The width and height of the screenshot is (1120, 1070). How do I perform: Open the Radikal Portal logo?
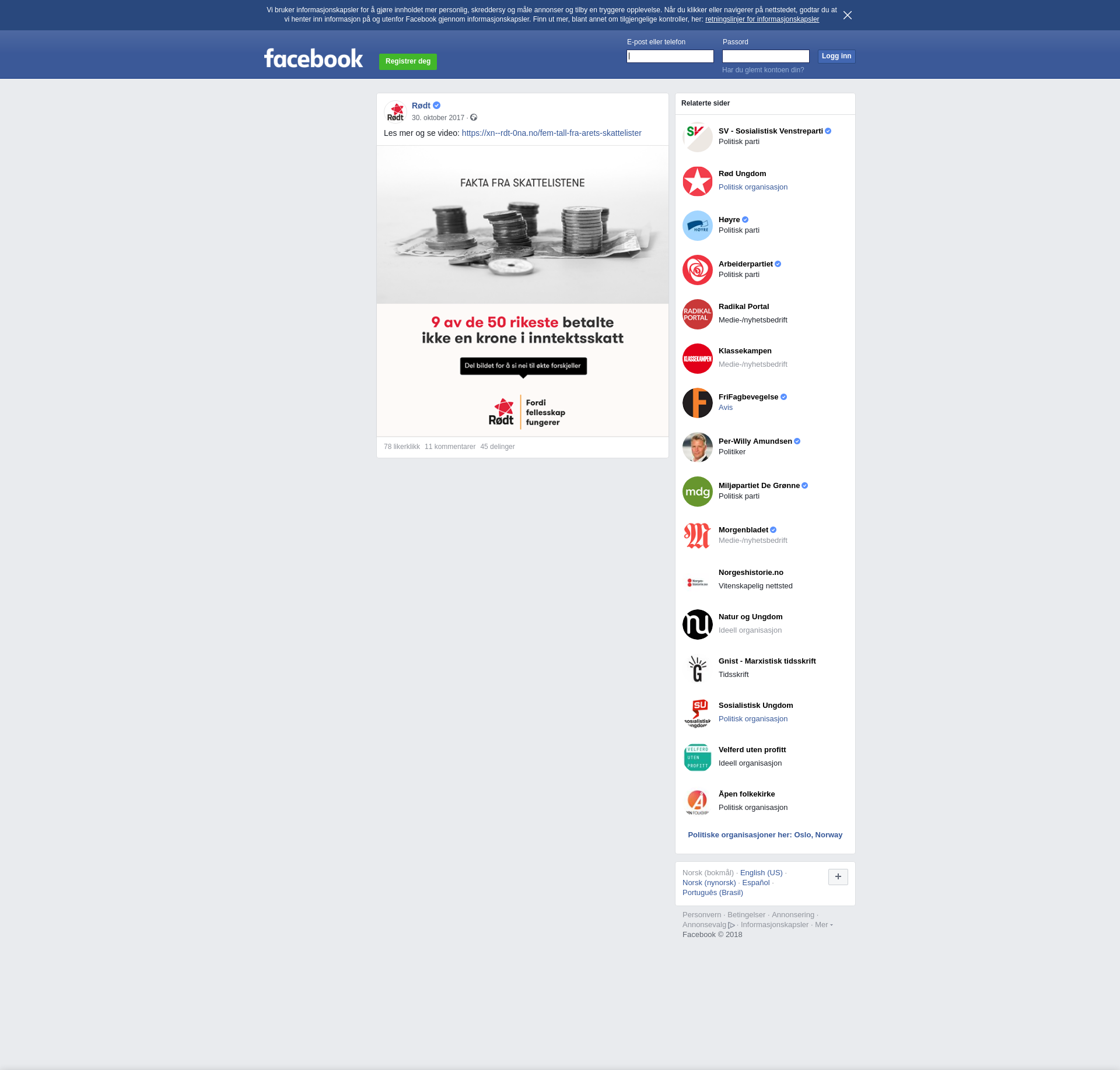click(x=698, y=314)
